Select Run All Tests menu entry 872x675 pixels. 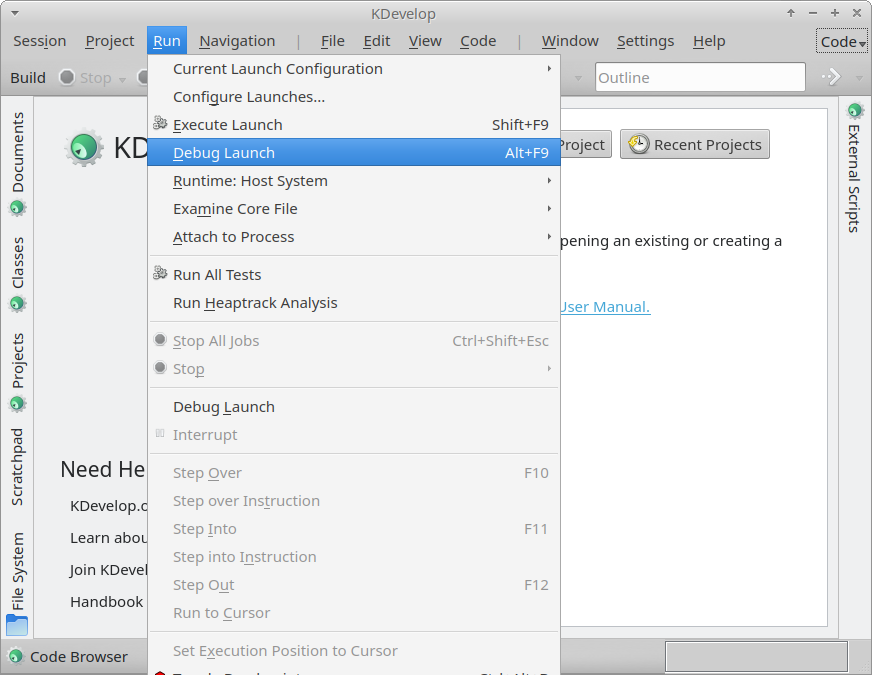click(354, 275)
